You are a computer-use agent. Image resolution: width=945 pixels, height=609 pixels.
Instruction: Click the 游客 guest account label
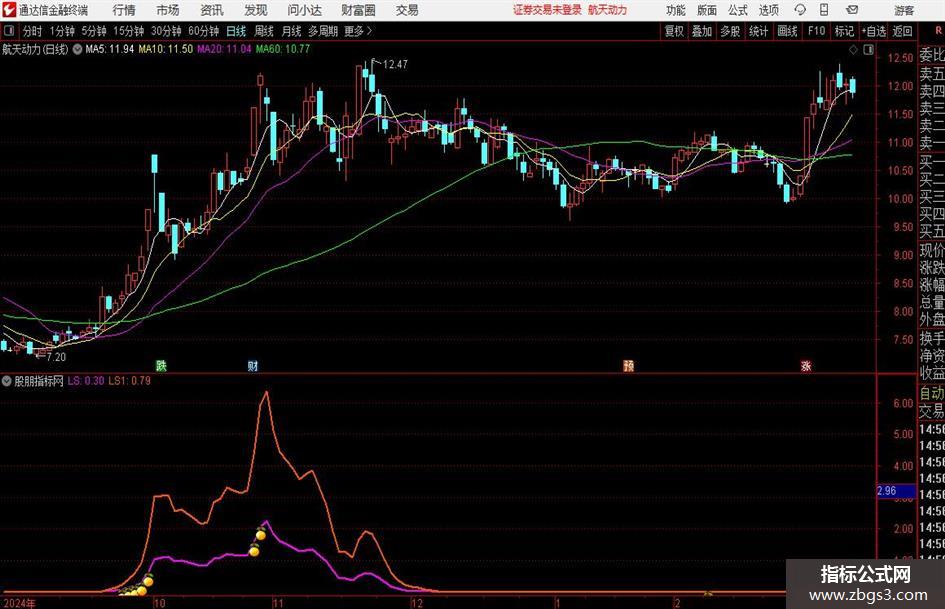click(x=904, y=10)
